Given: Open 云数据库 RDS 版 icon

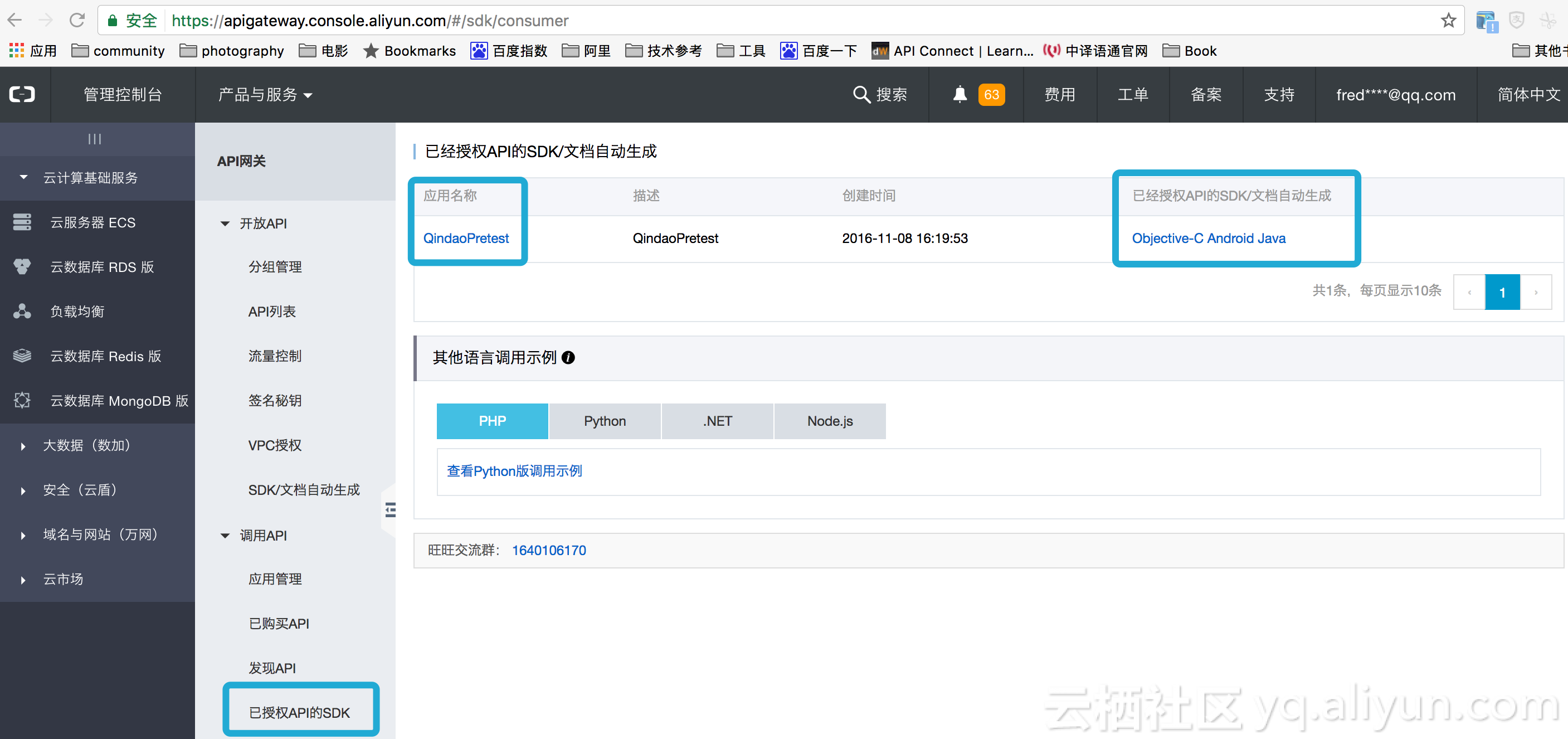Looking at the screenshot, I should (22, 266).
